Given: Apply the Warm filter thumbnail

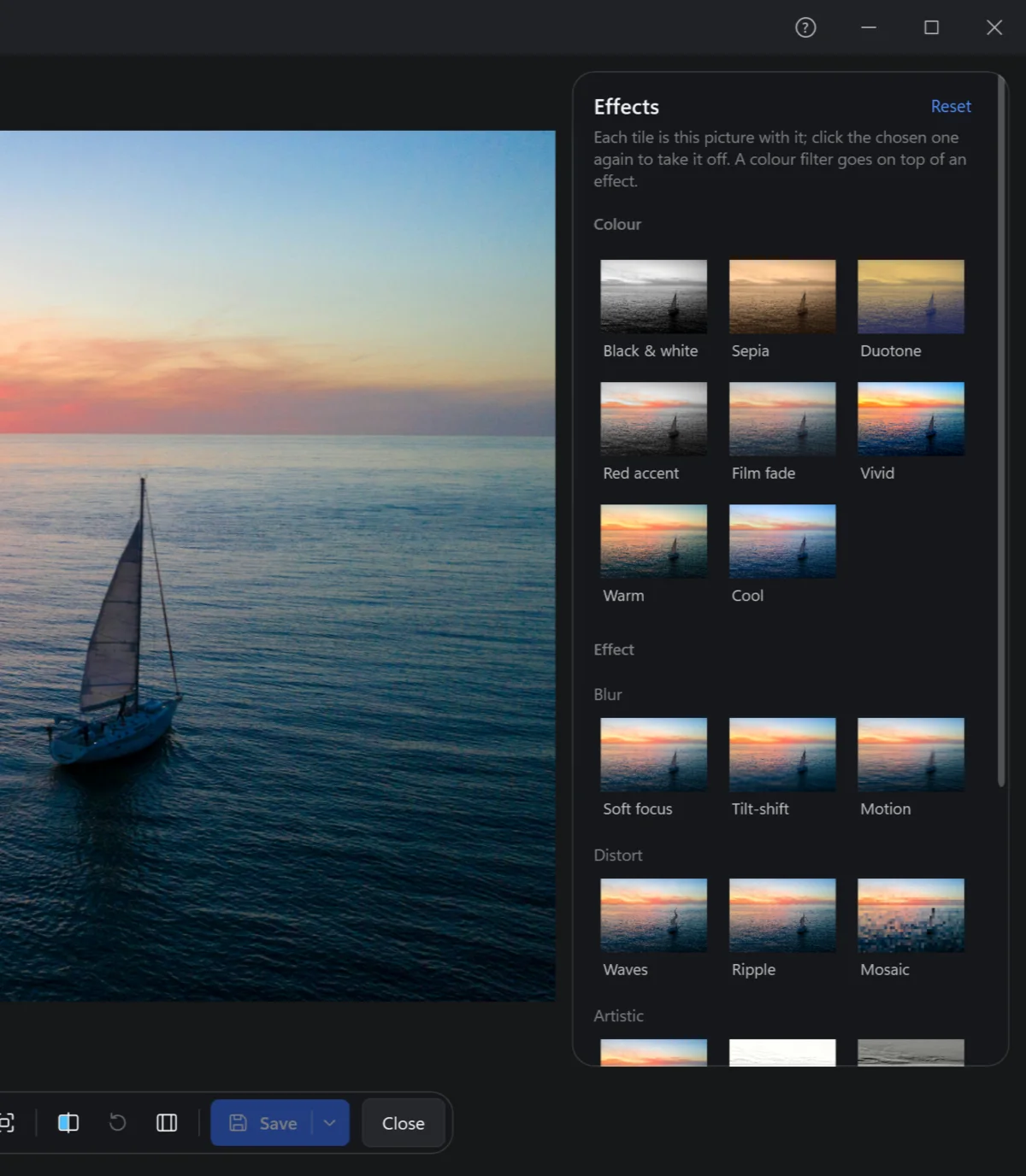Looking at the screenshot, I should pyautogui.click(x=653, y=540).
